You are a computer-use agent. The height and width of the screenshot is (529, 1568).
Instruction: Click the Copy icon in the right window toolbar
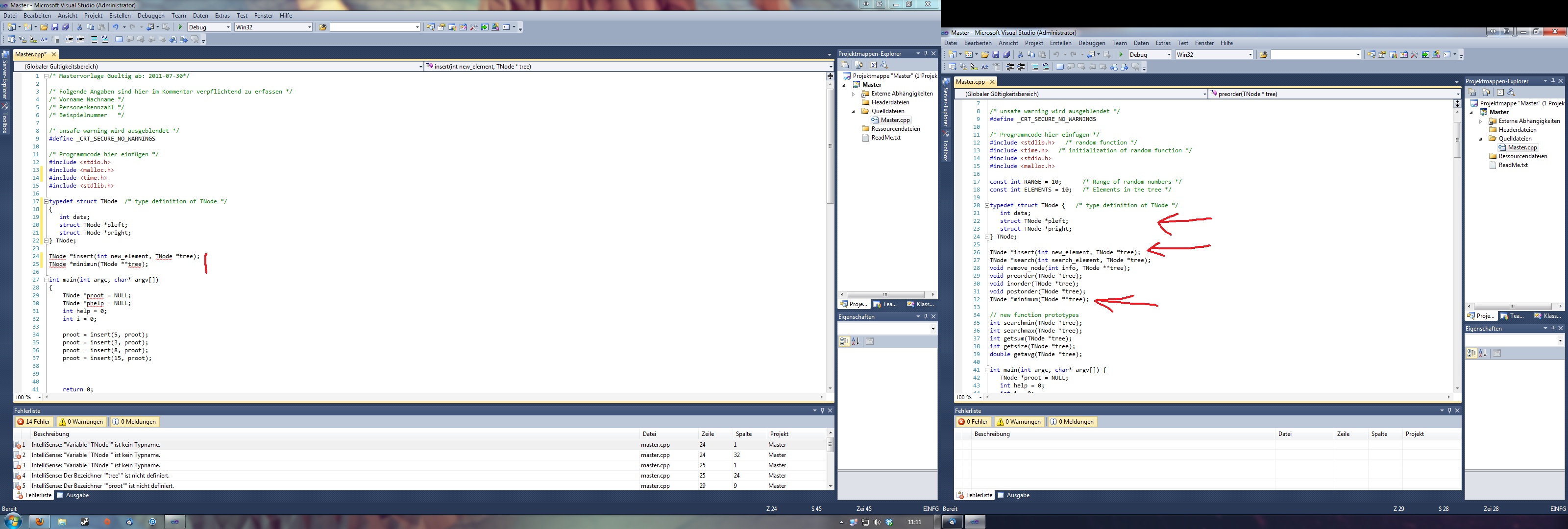pos(1031,54)
